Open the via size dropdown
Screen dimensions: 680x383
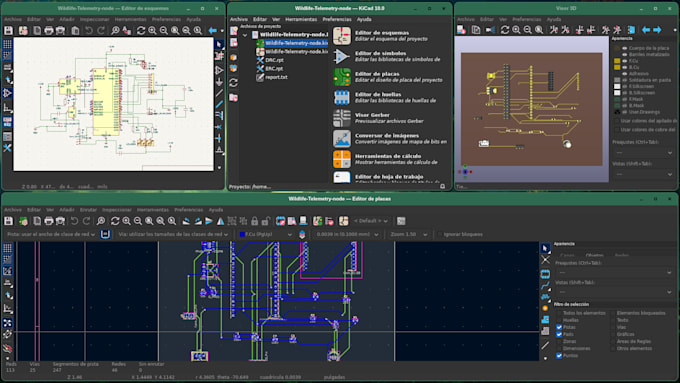pyautogui.click(x=173, y=234)
